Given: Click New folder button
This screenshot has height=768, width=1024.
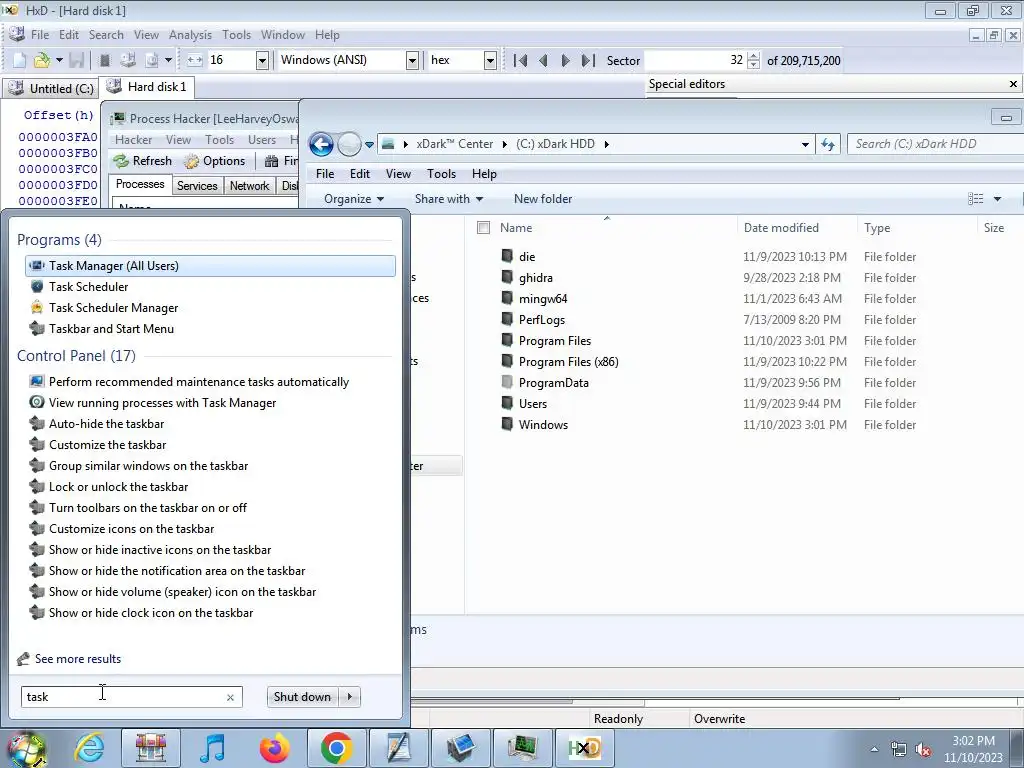Looking at the screenshot, I should point(543,199).
